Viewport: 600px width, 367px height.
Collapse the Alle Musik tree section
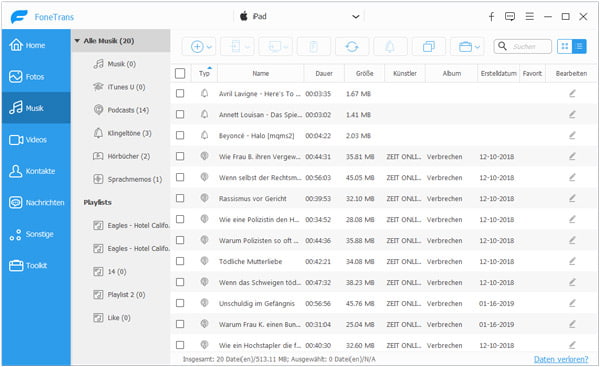pyautogui.click(x=77, y=41)
